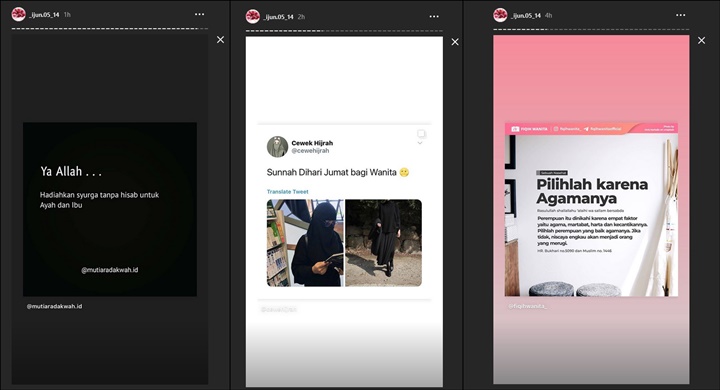Open the avatar in the 1h story
The height and width of the screenshot is (390, 720).
[x=18, y=14]
